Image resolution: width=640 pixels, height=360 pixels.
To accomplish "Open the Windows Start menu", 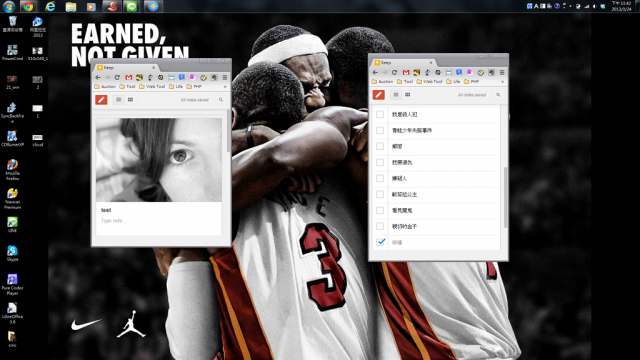I will (x=9, y=6).
